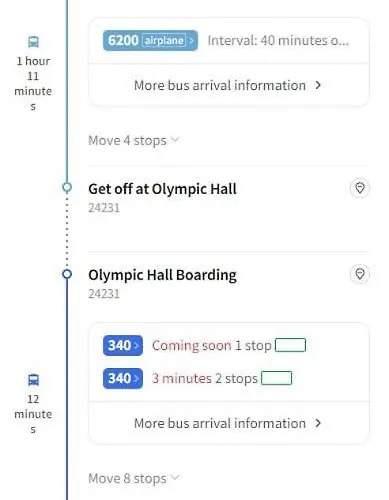Open More bus arrival information for the 6200 bus
389x500 pixels.
229,85
